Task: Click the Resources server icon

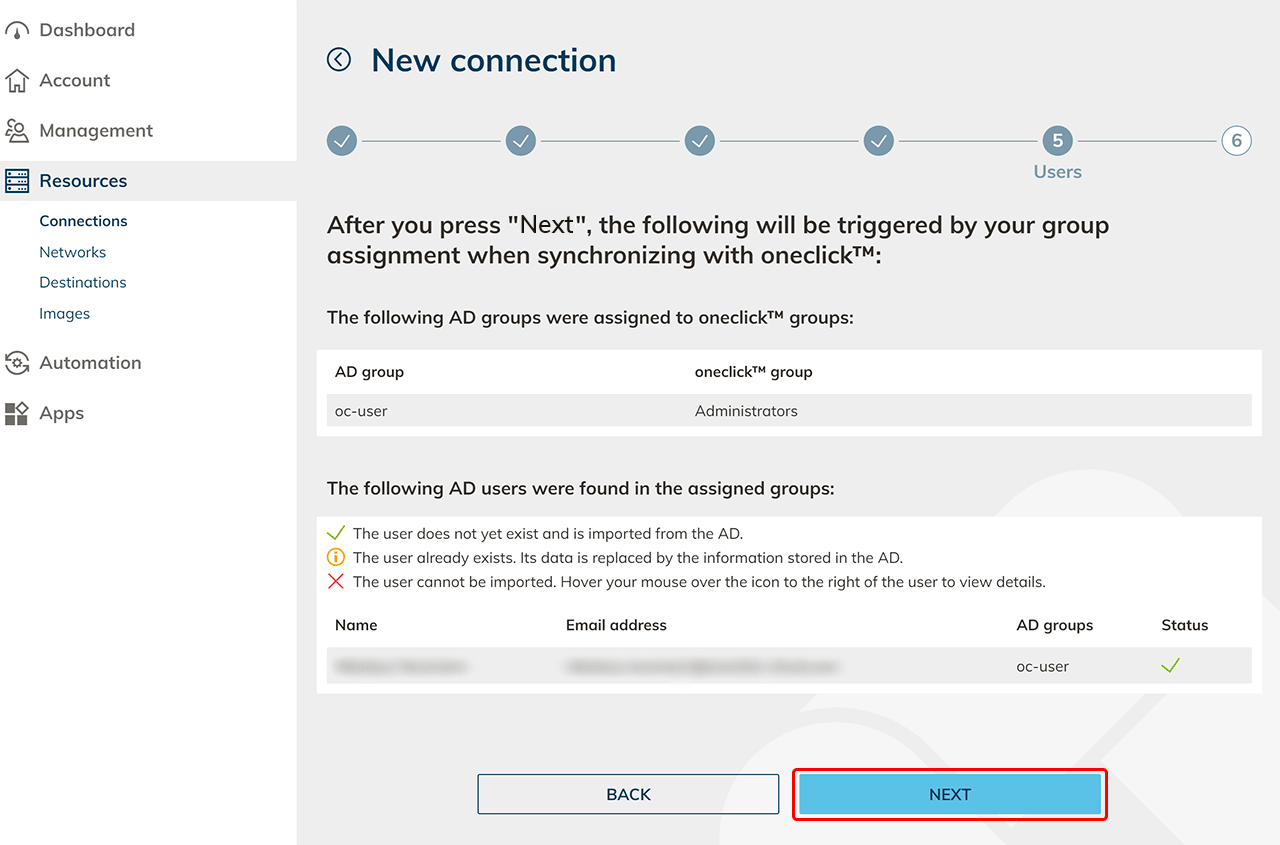Action: click(17, 181)
